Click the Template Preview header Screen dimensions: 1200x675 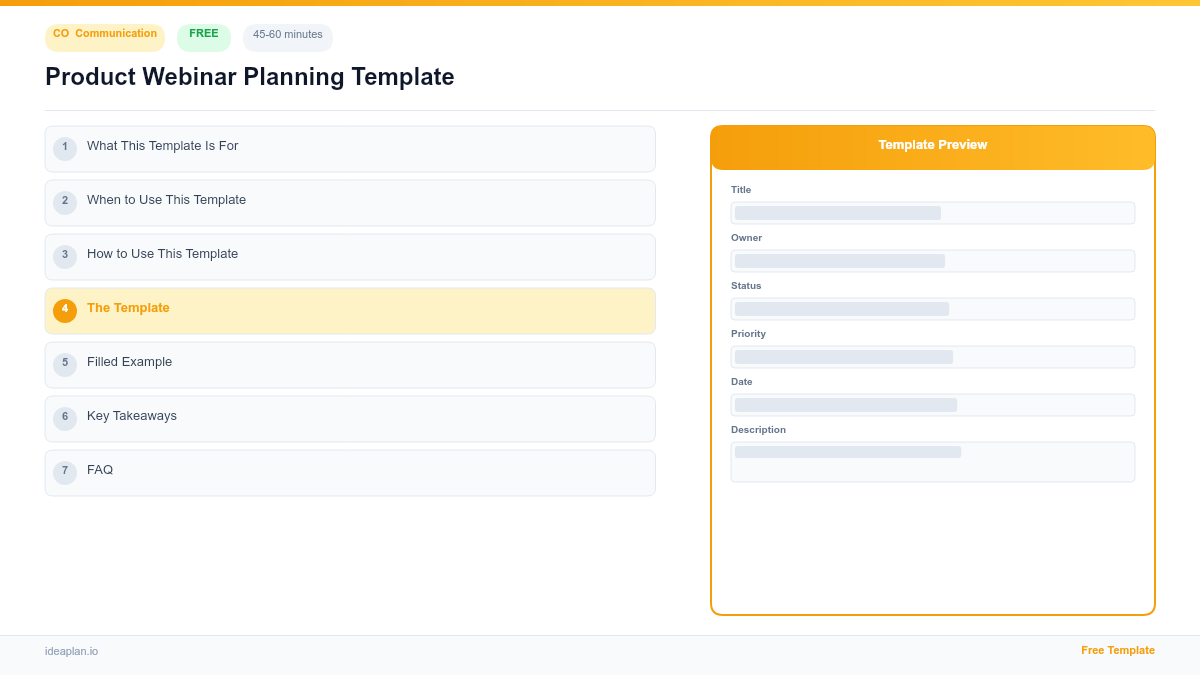(933, 147)
